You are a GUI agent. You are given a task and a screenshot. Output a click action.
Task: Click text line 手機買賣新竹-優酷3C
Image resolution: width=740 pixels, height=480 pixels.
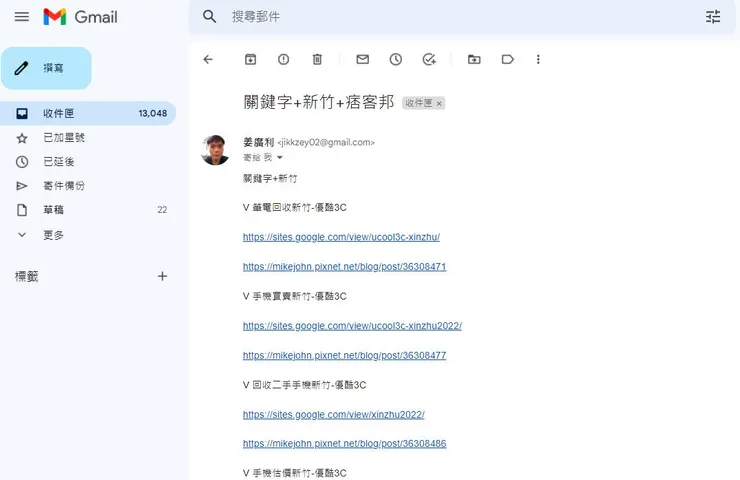click(299, 296)
